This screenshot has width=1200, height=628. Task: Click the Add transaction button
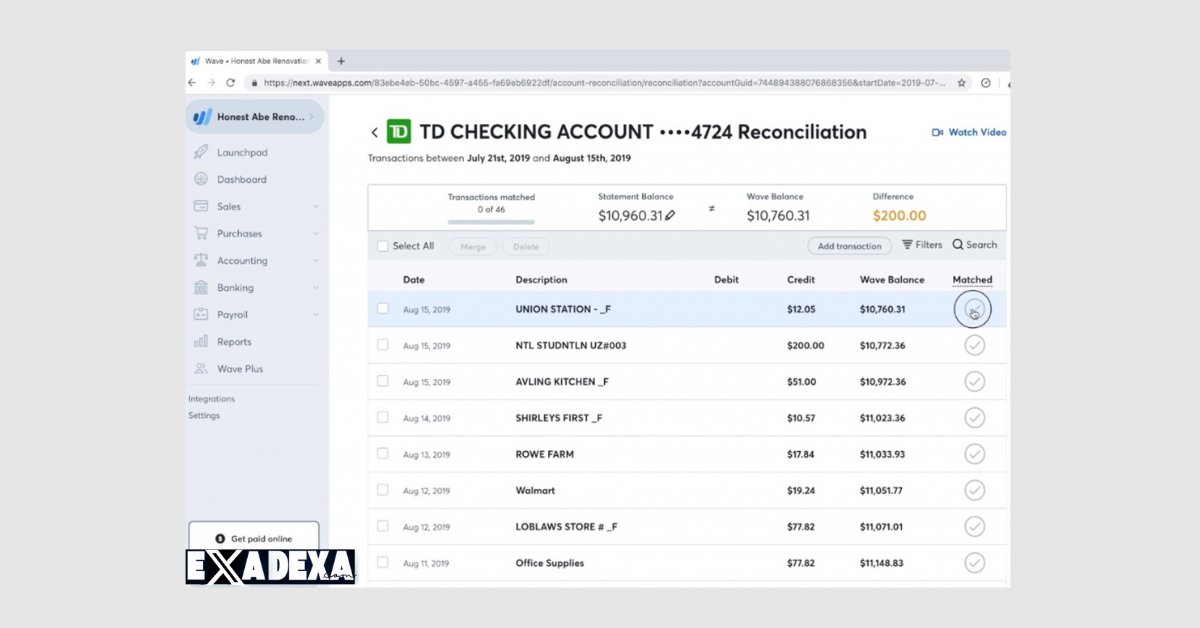tap(849, 245)
